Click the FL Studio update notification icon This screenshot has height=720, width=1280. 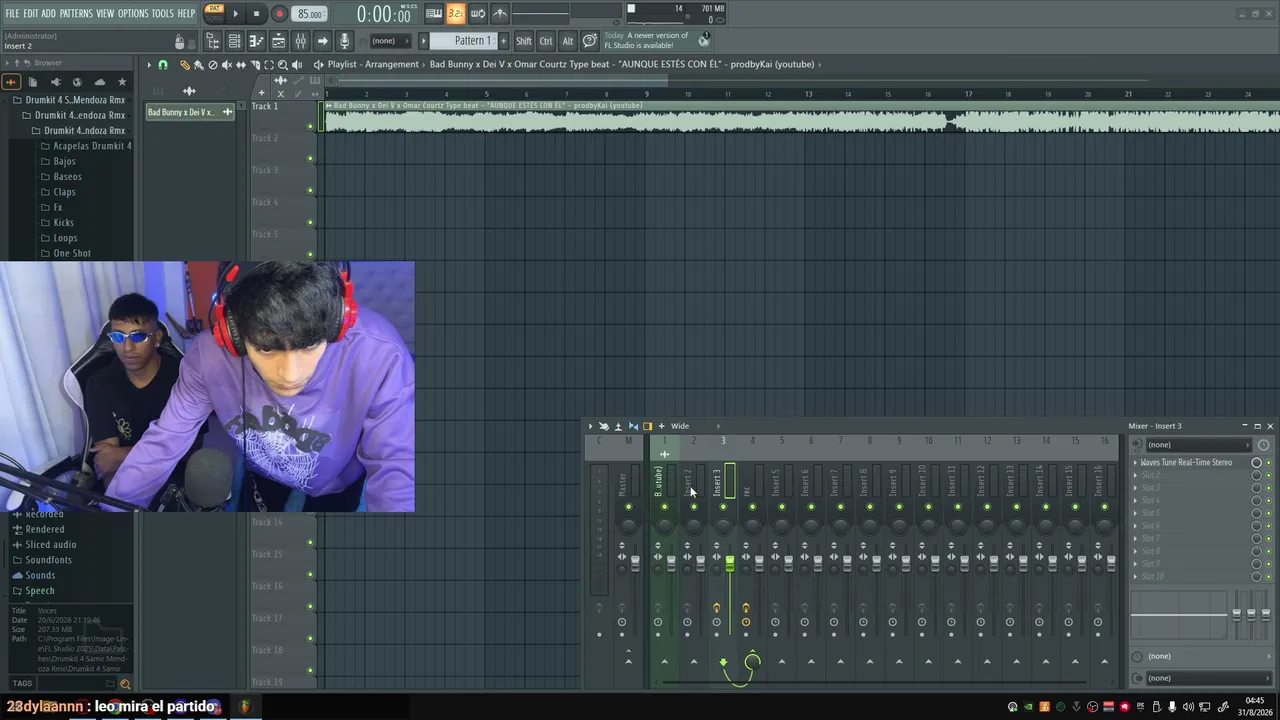pyautogui.click(x=705, y=40)
